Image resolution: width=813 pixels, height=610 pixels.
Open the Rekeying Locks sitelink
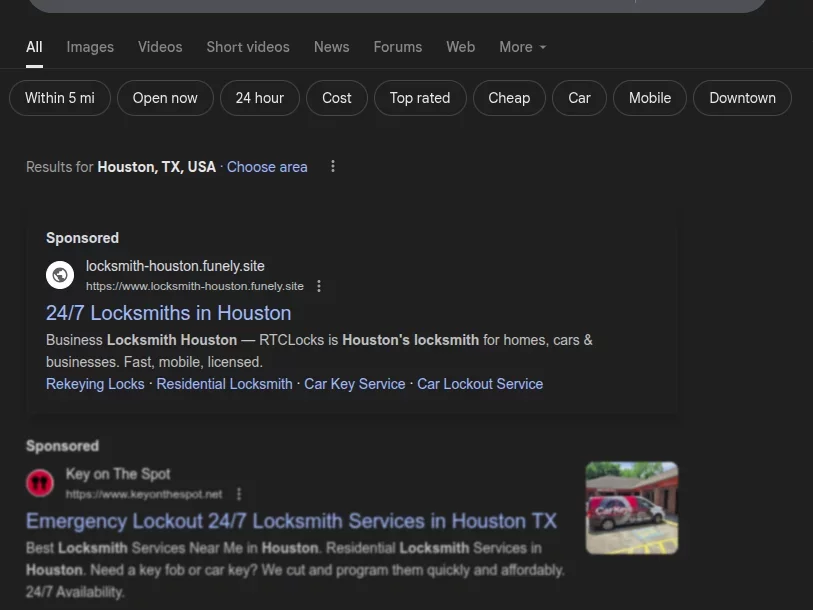click(x=95, y=384)
